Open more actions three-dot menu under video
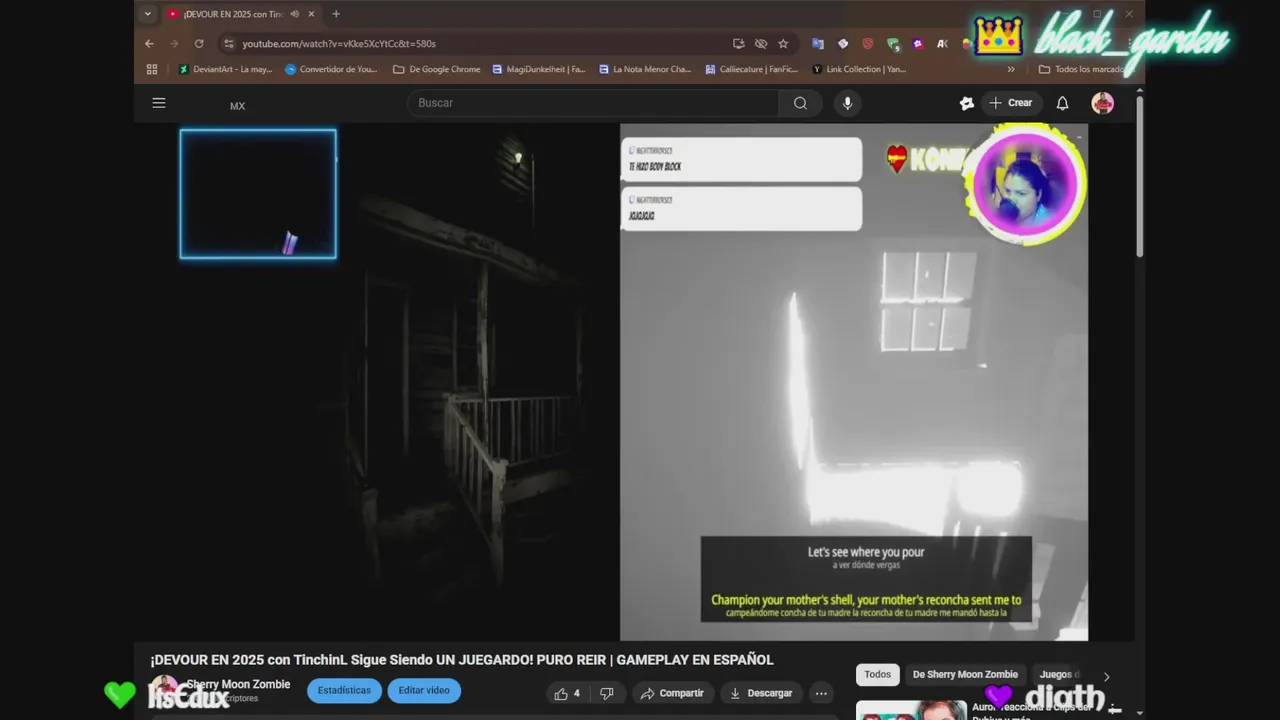 [821, 693]
